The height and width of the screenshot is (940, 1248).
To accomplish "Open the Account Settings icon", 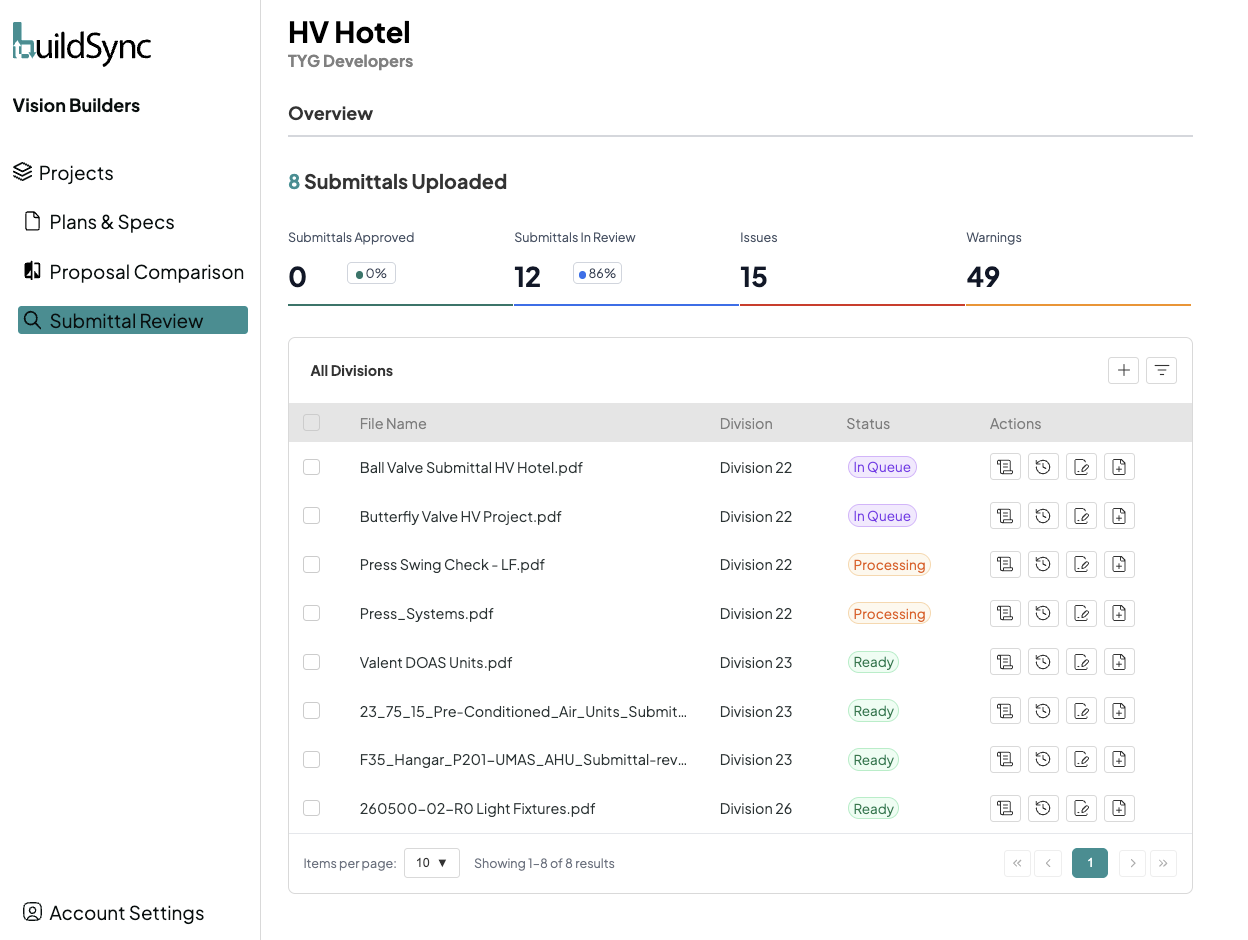I will click(x=31, y=912).
